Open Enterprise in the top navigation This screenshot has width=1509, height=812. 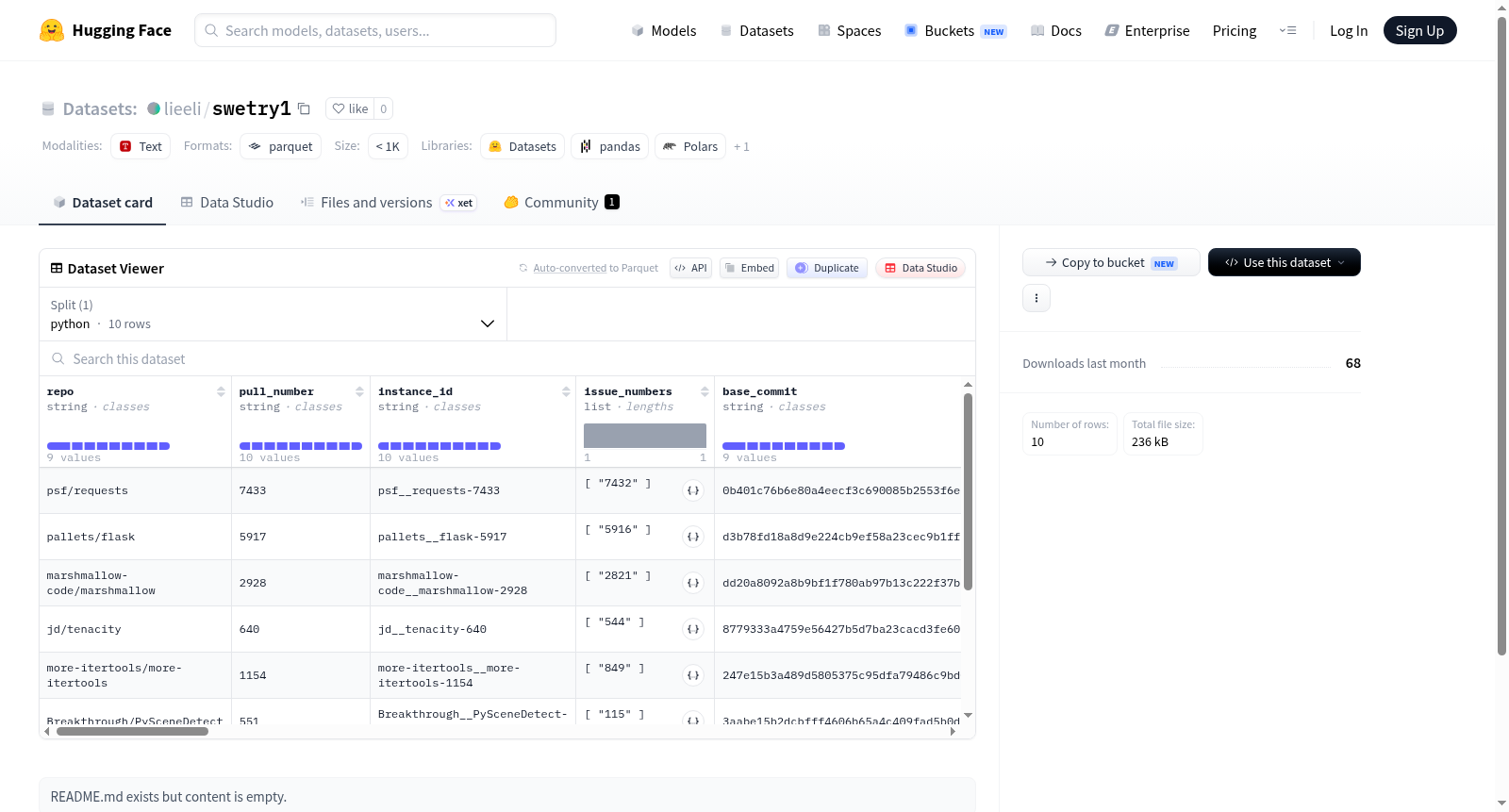1148,31
